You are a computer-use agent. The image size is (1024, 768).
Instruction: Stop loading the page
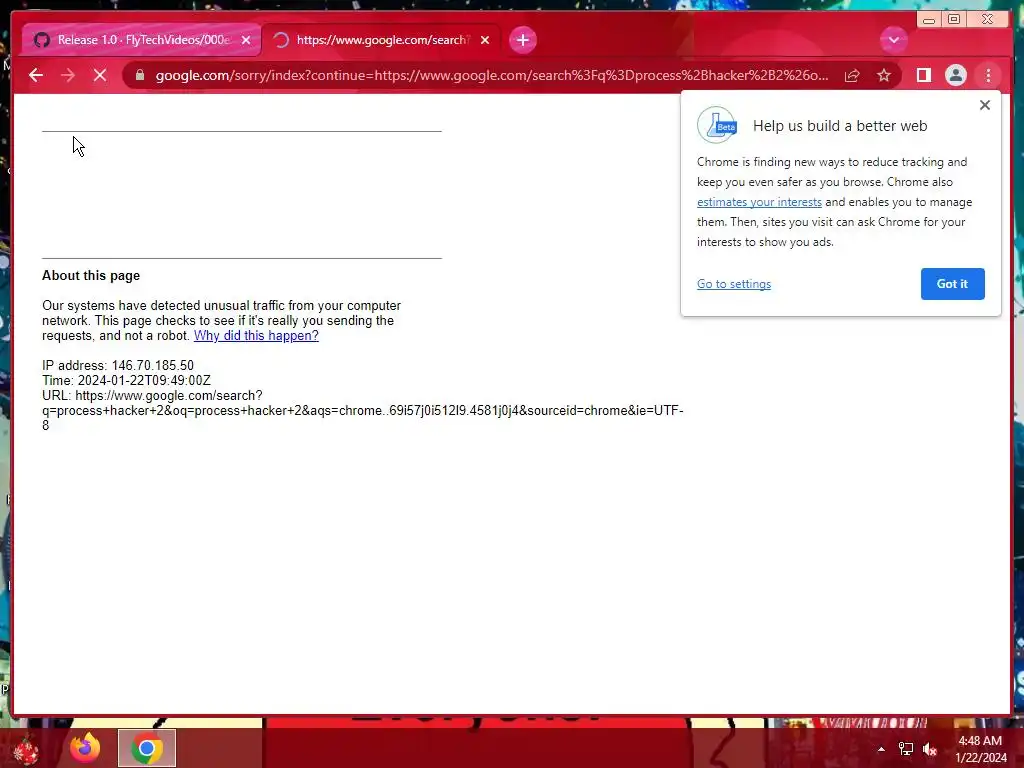100,75
